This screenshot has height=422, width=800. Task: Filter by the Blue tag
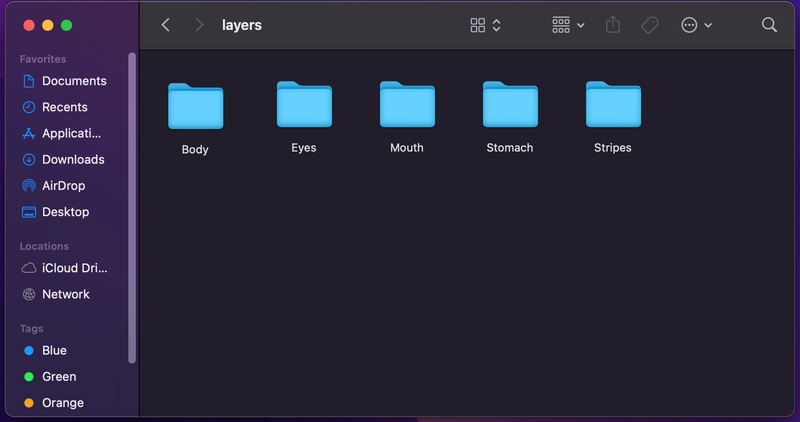(x=45, y=351)
